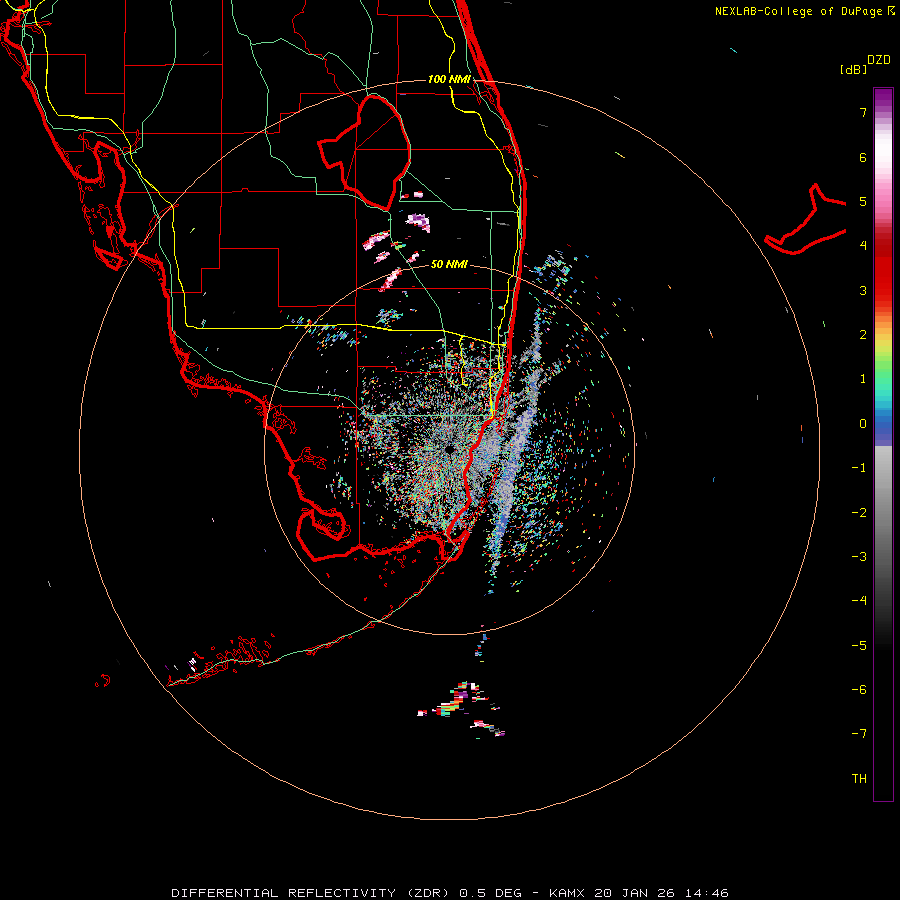Viewport: 900px width, 900px height.
Task: Click the 0.5 DEG elevation text
Action: pos(491,893)
